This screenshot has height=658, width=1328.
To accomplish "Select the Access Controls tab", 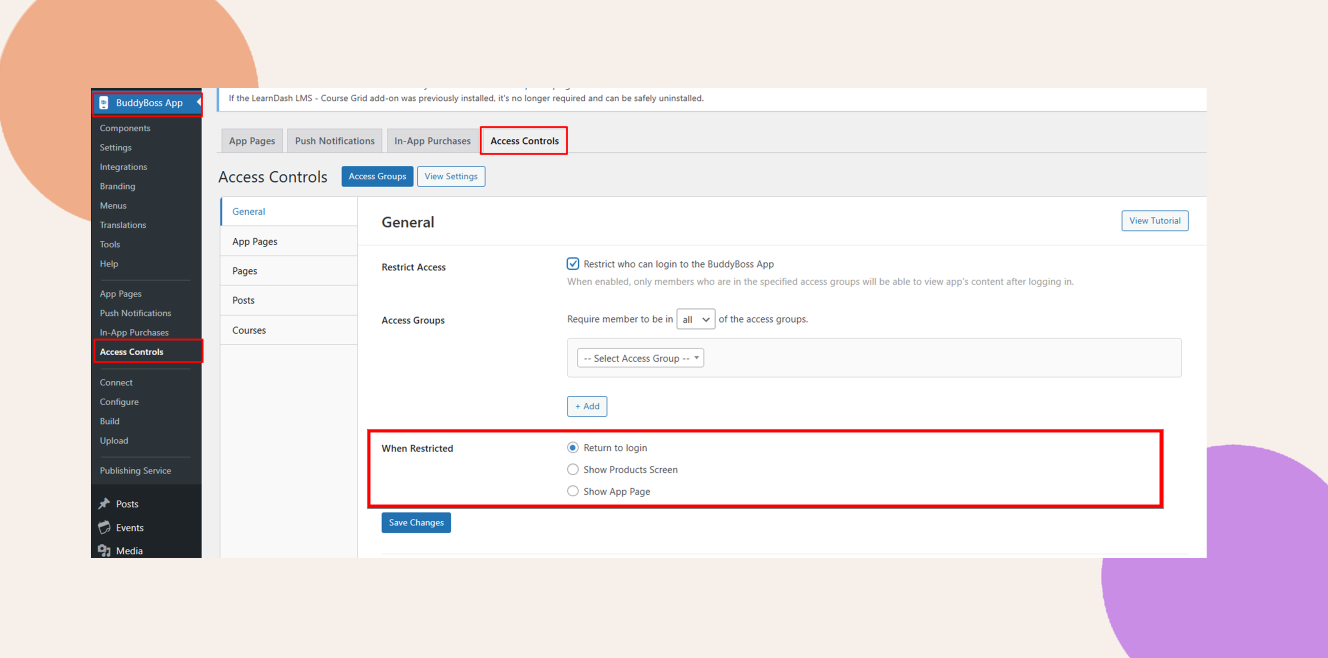I will [x=525, y=141].
